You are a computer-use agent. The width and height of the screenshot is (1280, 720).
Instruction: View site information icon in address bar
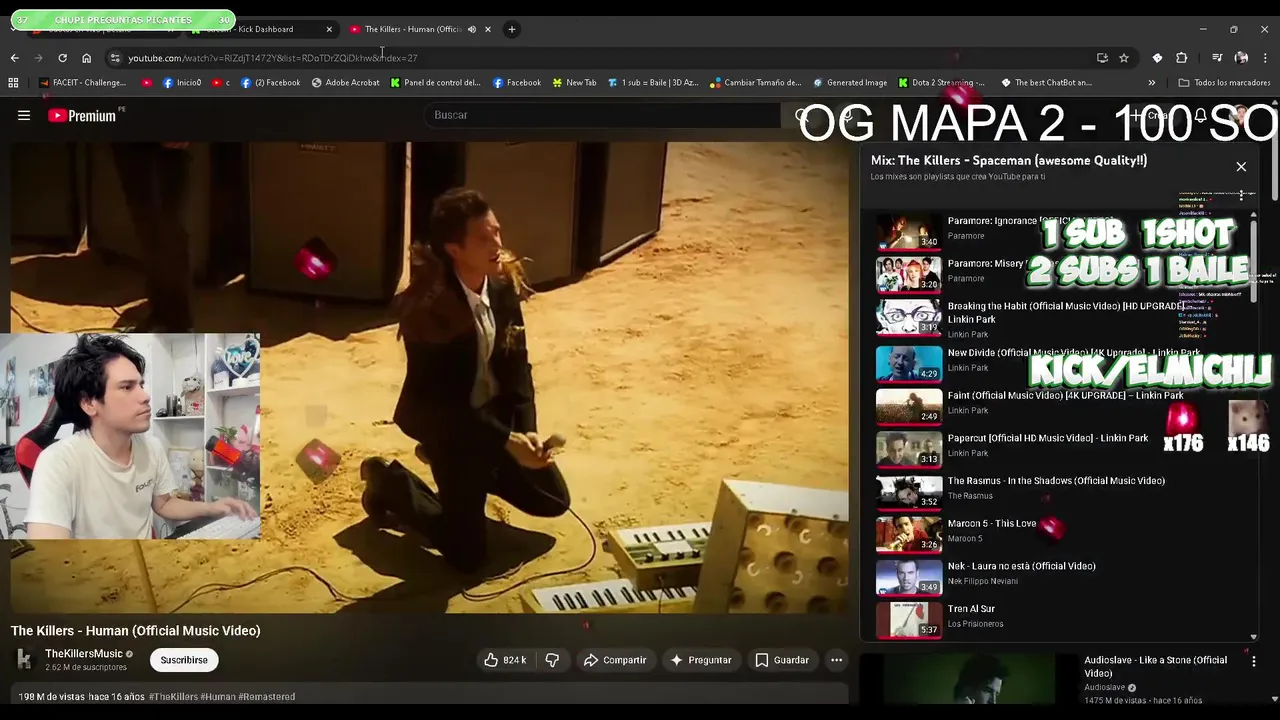click(x=115, y=58)
